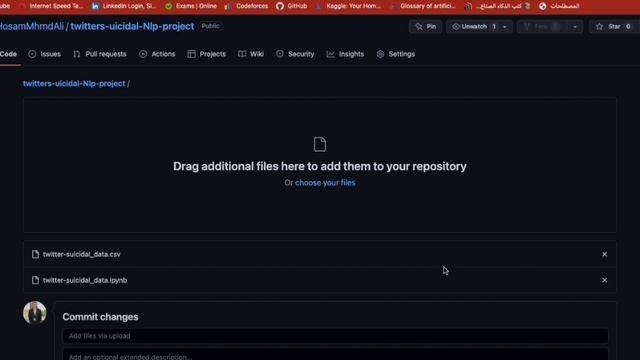Open the HosamMhmdAli owner profile link
This screenshot has width=640, height=360.
click(x=31, y=26)
